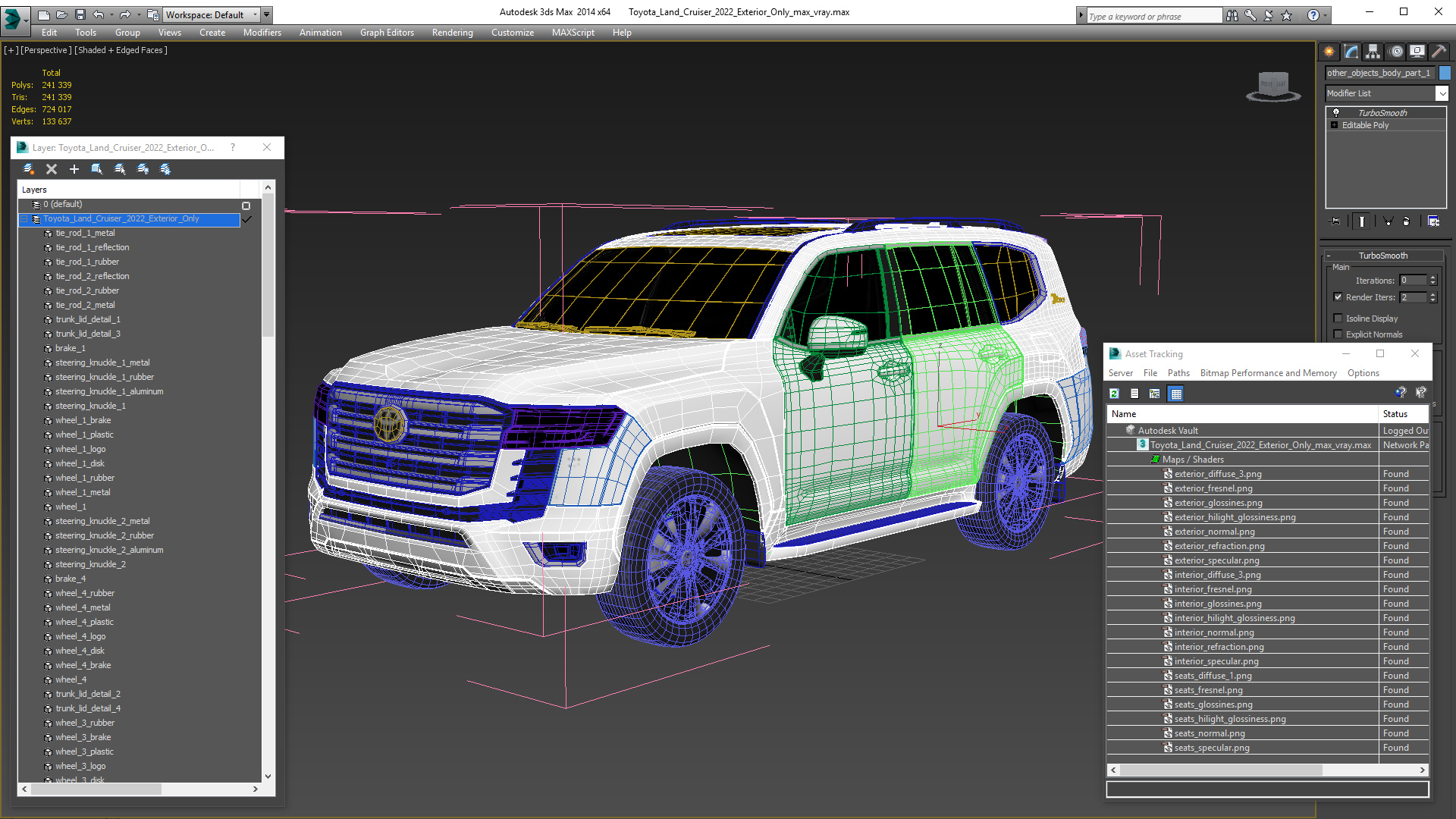Click the Status column header in Asset Tracking
The height and width of the screenshot is (819, 1456).
click(x=1404, y=414)
